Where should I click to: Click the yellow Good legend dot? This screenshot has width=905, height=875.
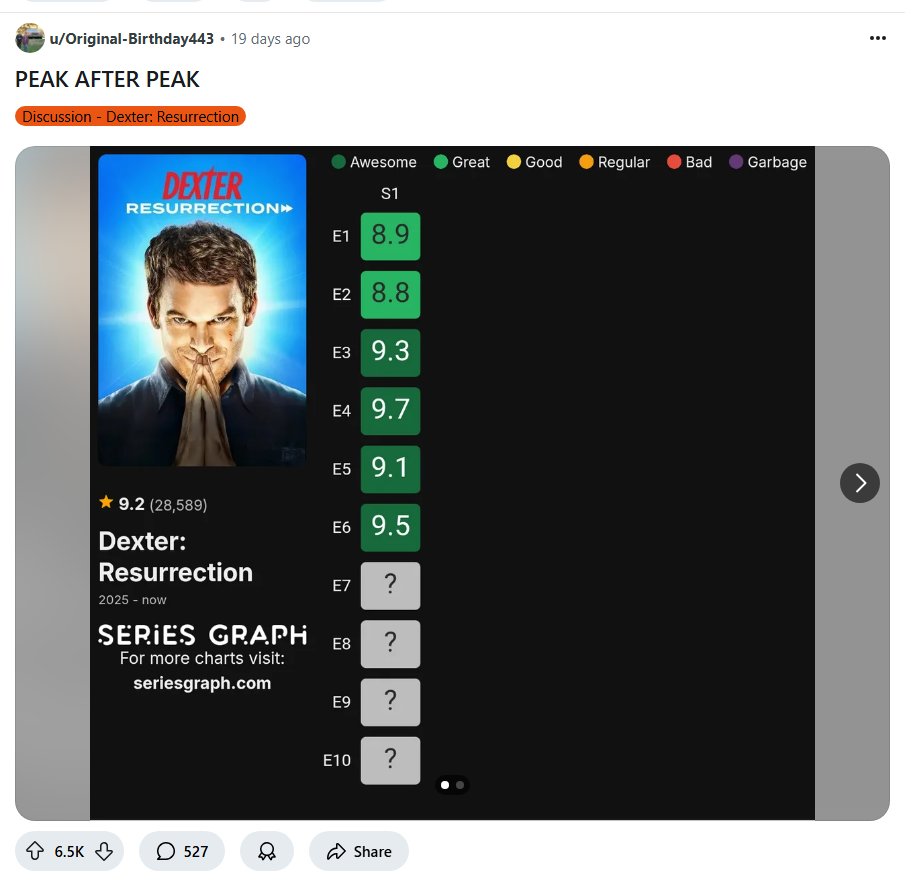(514, 162)
